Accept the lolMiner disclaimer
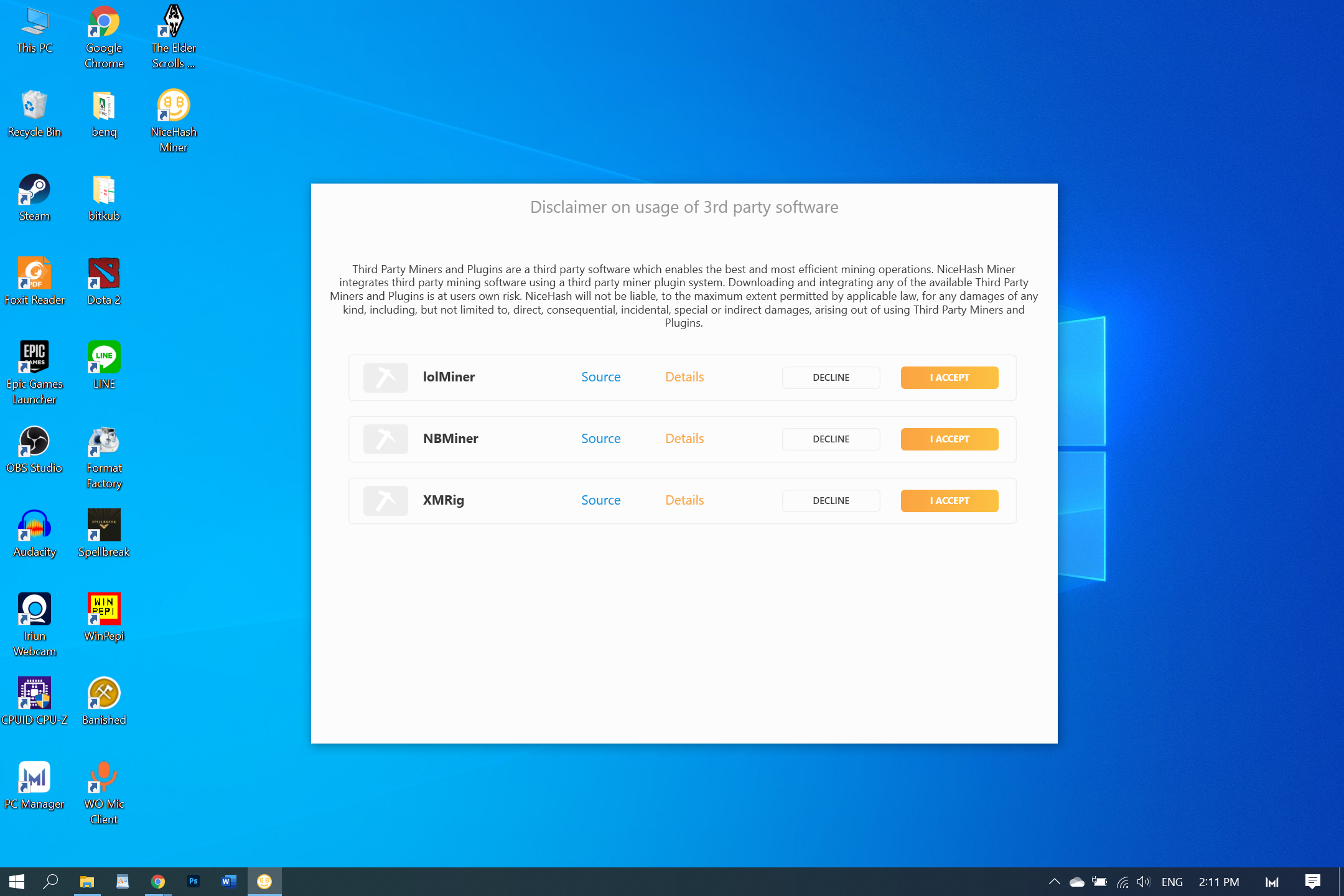Screen dimensions: 1344x896 [x=950, y=378]
